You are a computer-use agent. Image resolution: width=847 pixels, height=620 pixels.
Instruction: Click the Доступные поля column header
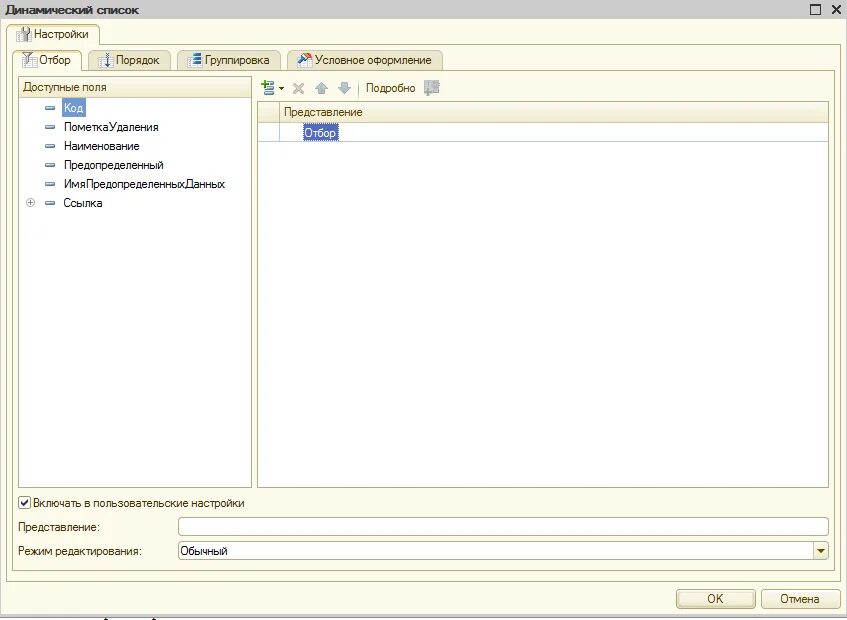pos(135,87)
